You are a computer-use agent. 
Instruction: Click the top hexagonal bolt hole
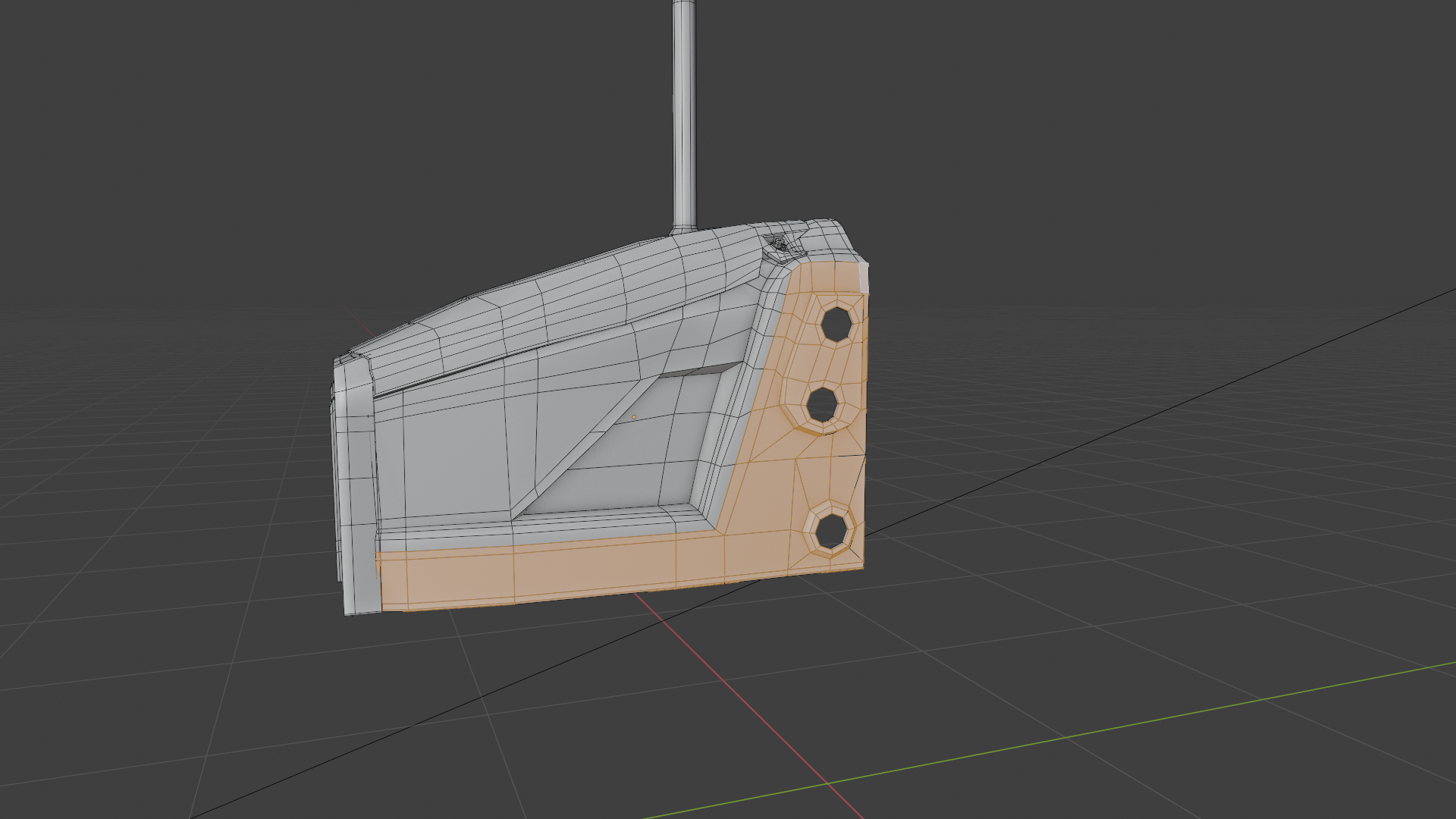click(836, 324)
